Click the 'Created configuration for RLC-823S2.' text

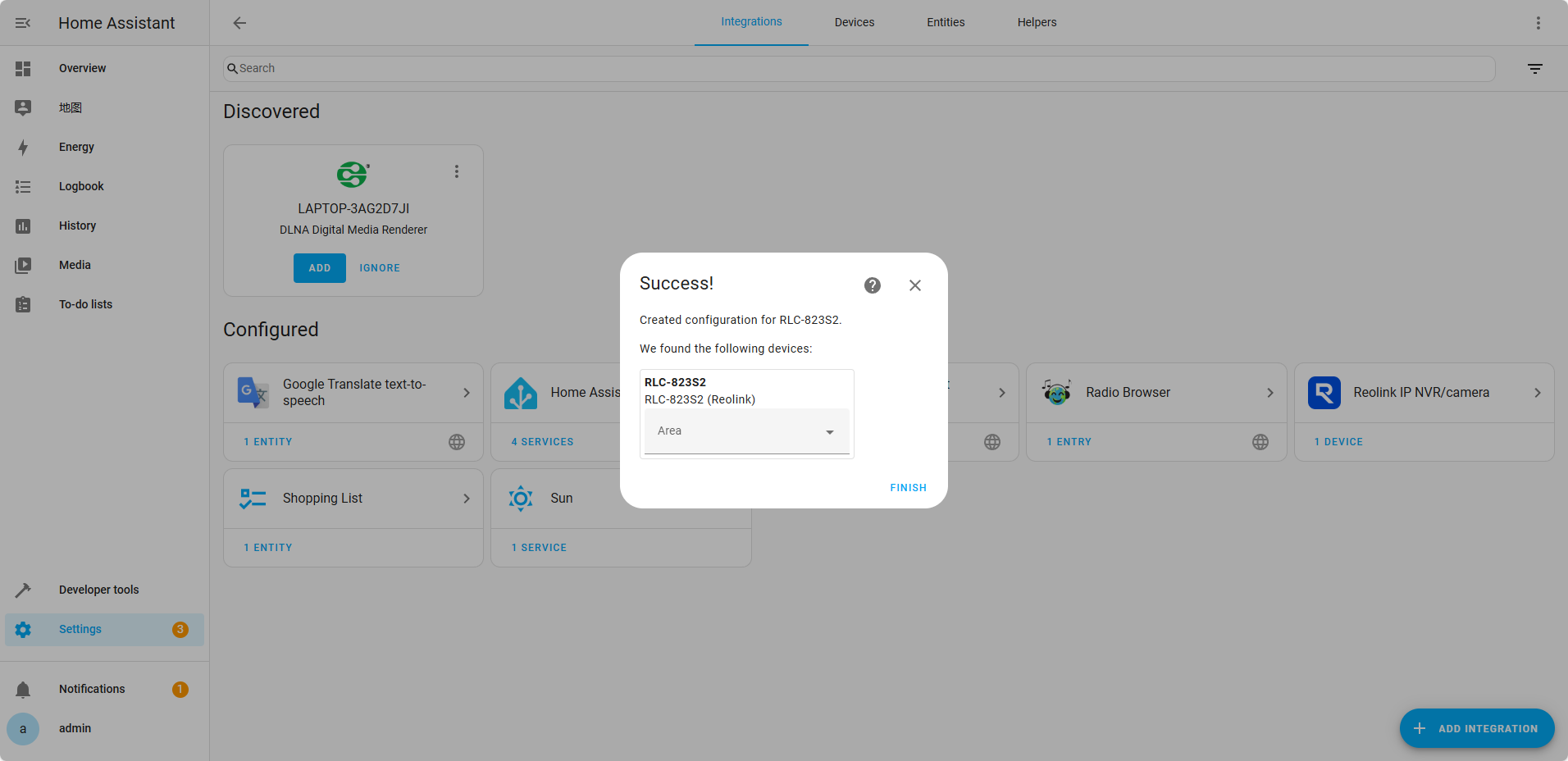click(741, 321)
